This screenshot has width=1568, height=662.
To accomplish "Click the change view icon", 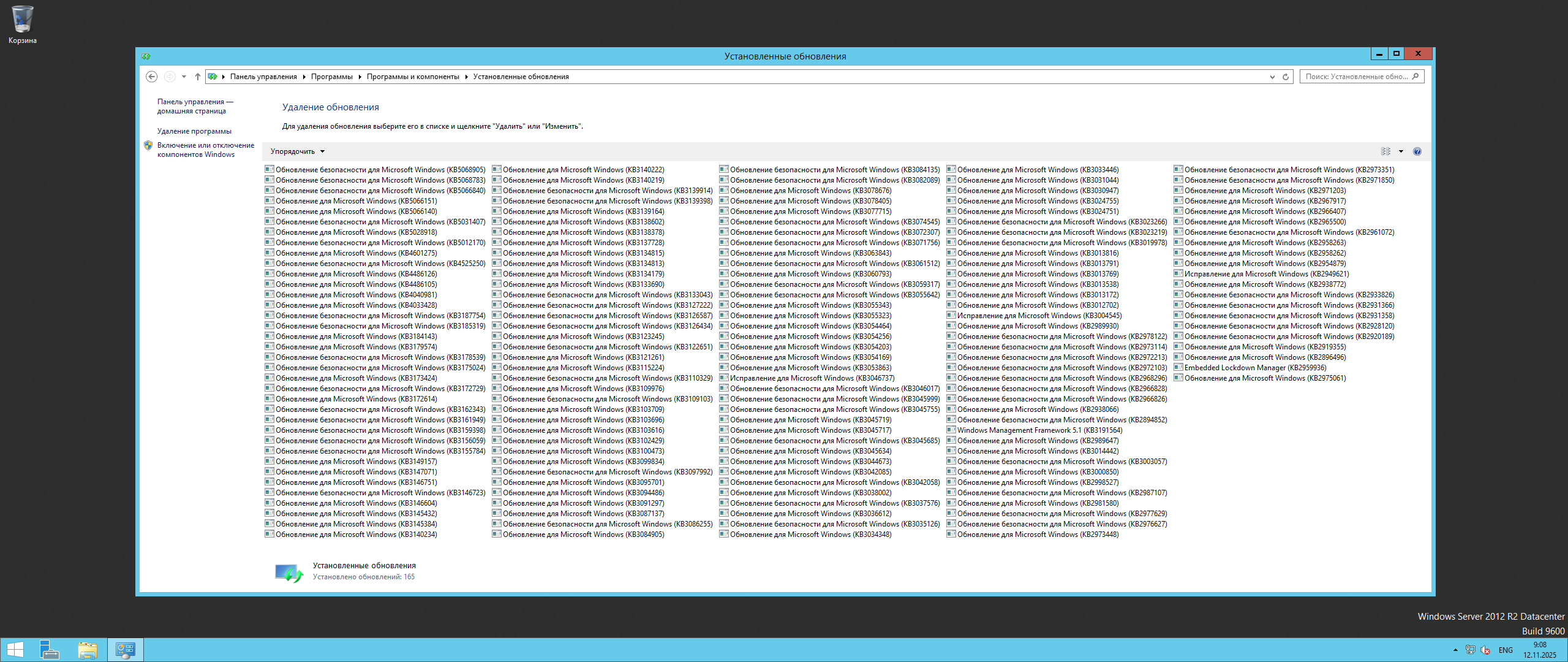I will pyautogui.click(x=1385, y=151).
